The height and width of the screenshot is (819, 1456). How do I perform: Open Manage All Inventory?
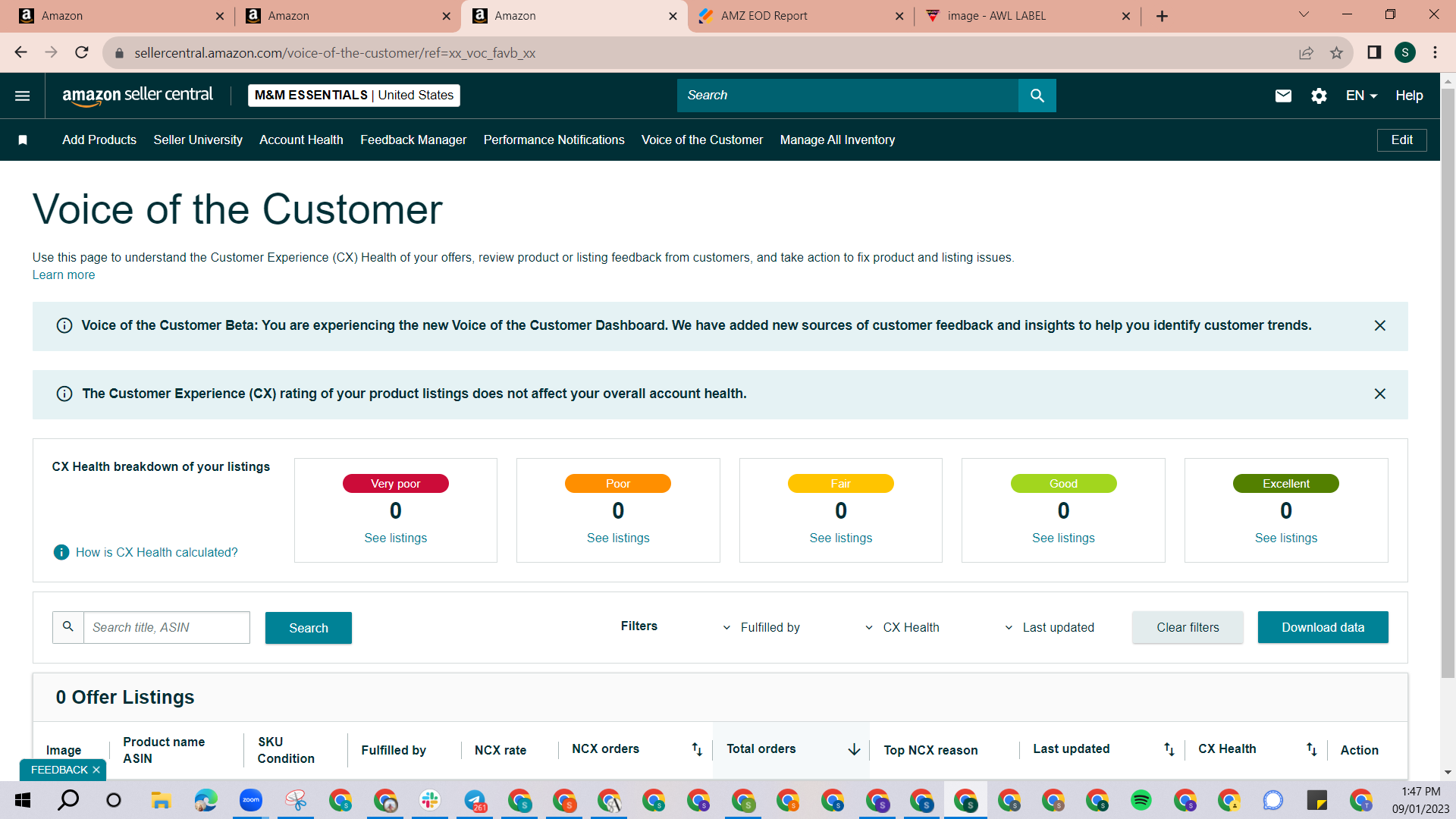[x=837, y=140]
